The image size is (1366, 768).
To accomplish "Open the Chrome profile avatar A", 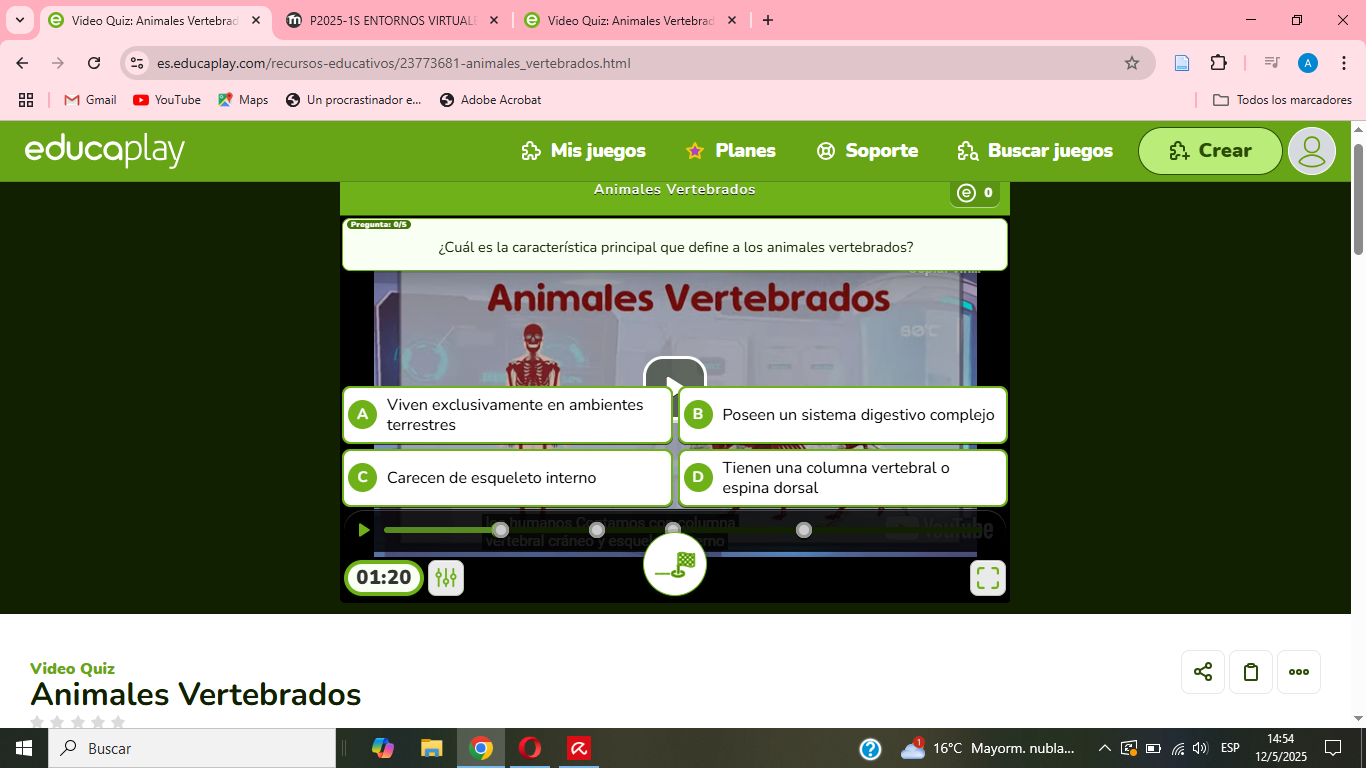I will tap(1308, 63).
